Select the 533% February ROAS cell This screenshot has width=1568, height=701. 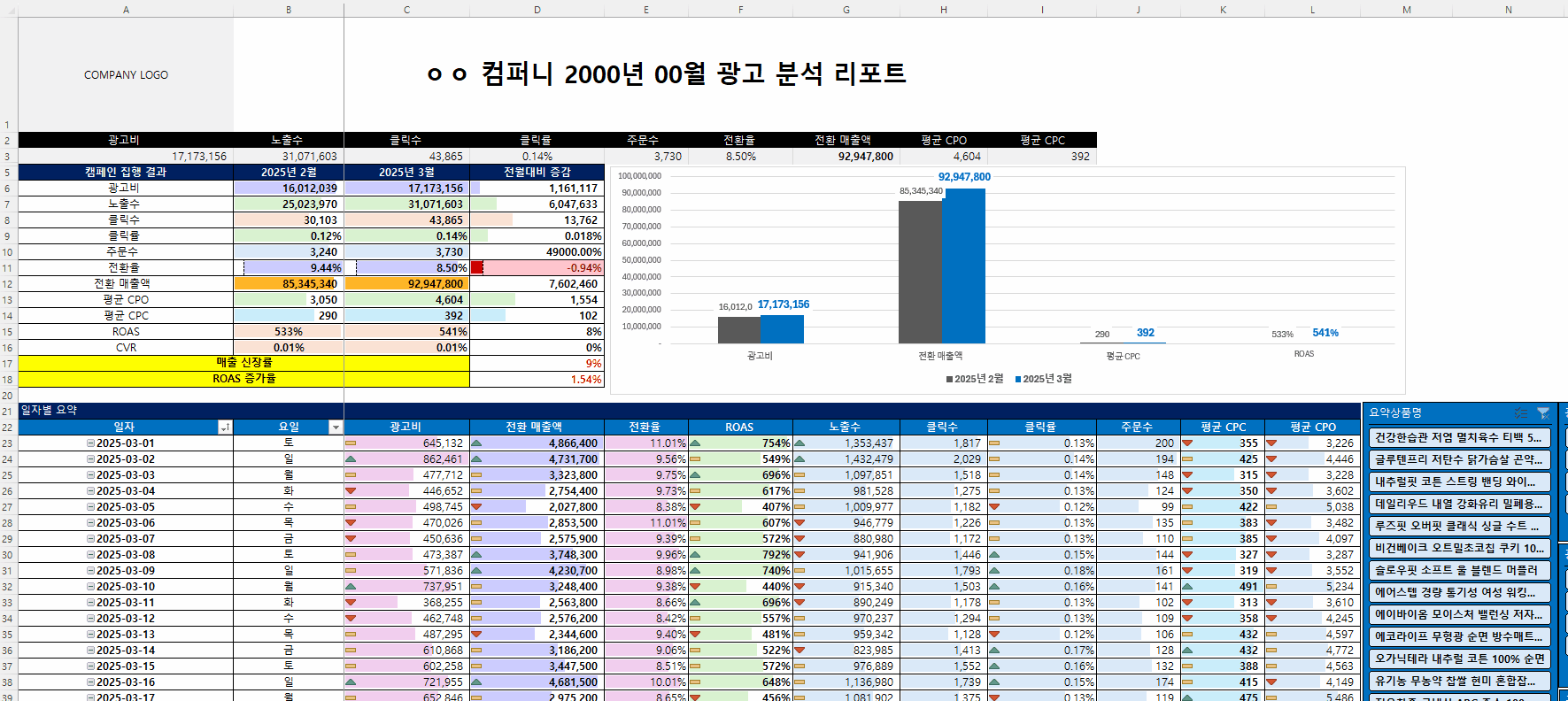pos(289,332)
